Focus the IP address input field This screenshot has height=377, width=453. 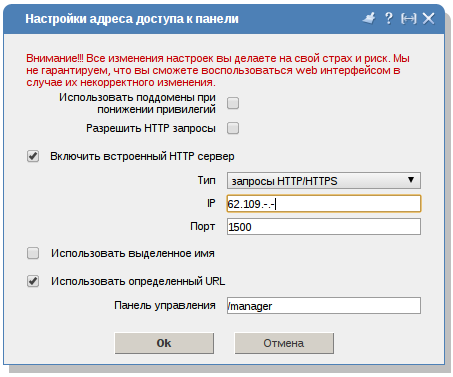click(324, 204)
